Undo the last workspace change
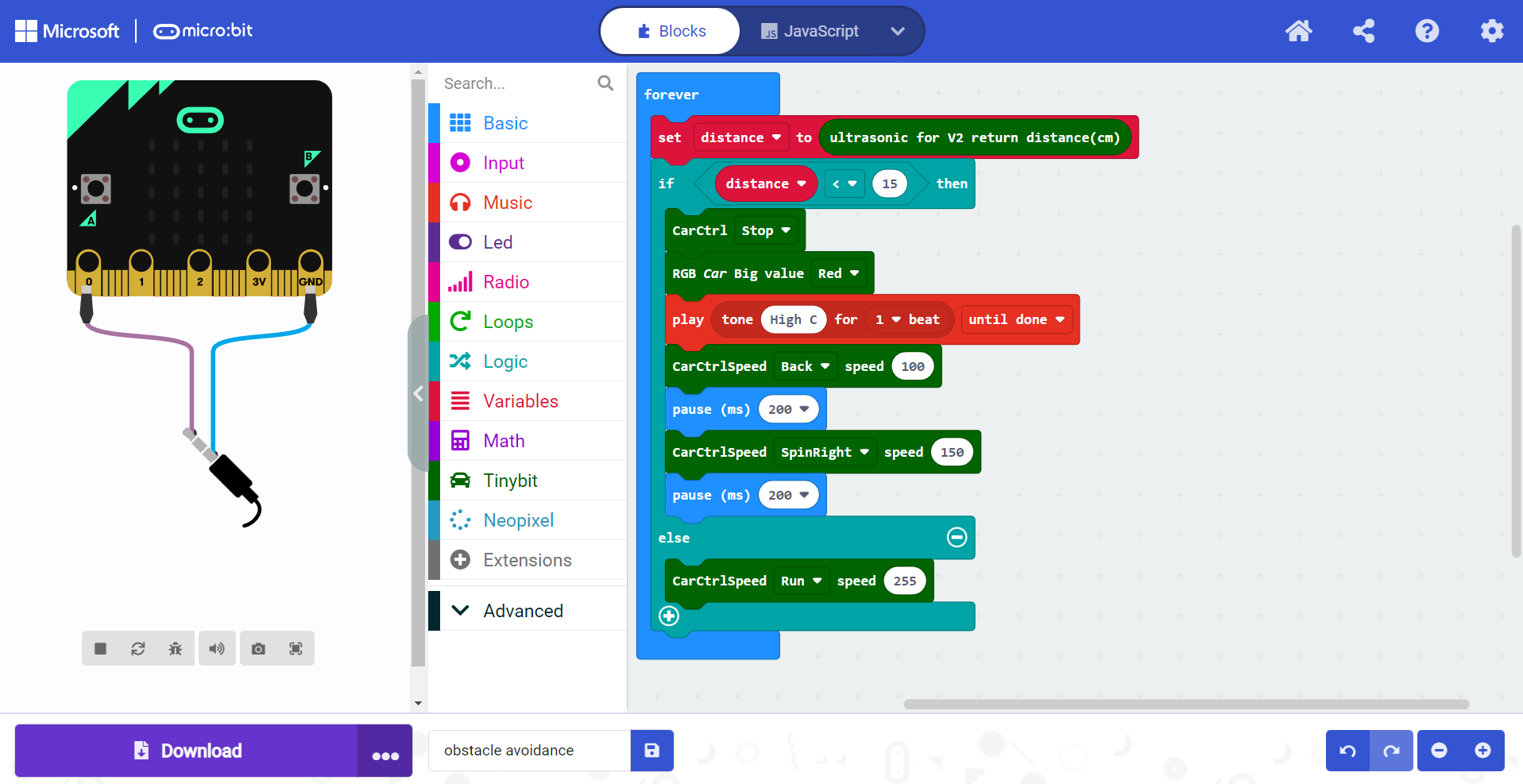The width and height of the screenshot is (1523, 784). pyautogui.click(x=1347, y=751)
